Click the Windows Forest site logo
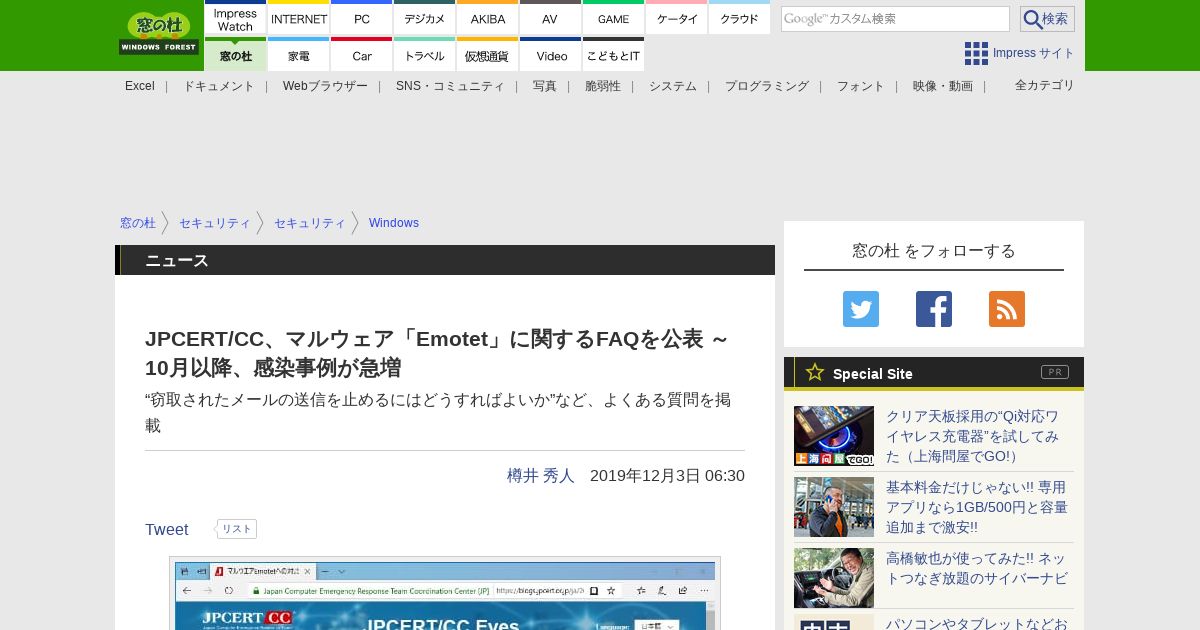Screen dimensions: 1200x630 (x=159, y=33)
